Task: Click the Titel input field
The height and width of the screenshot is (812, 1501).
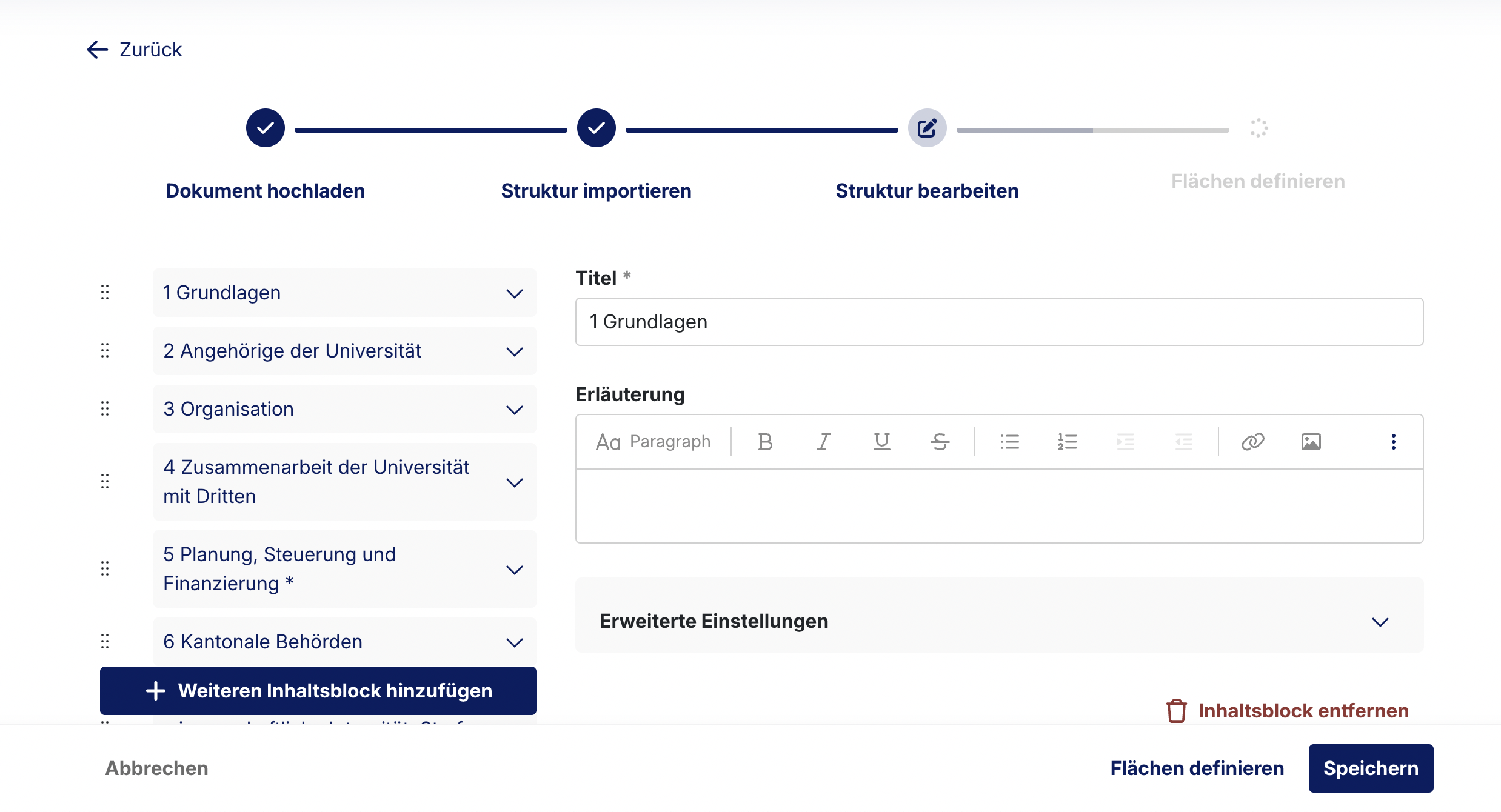Action: tap(999, 322)
